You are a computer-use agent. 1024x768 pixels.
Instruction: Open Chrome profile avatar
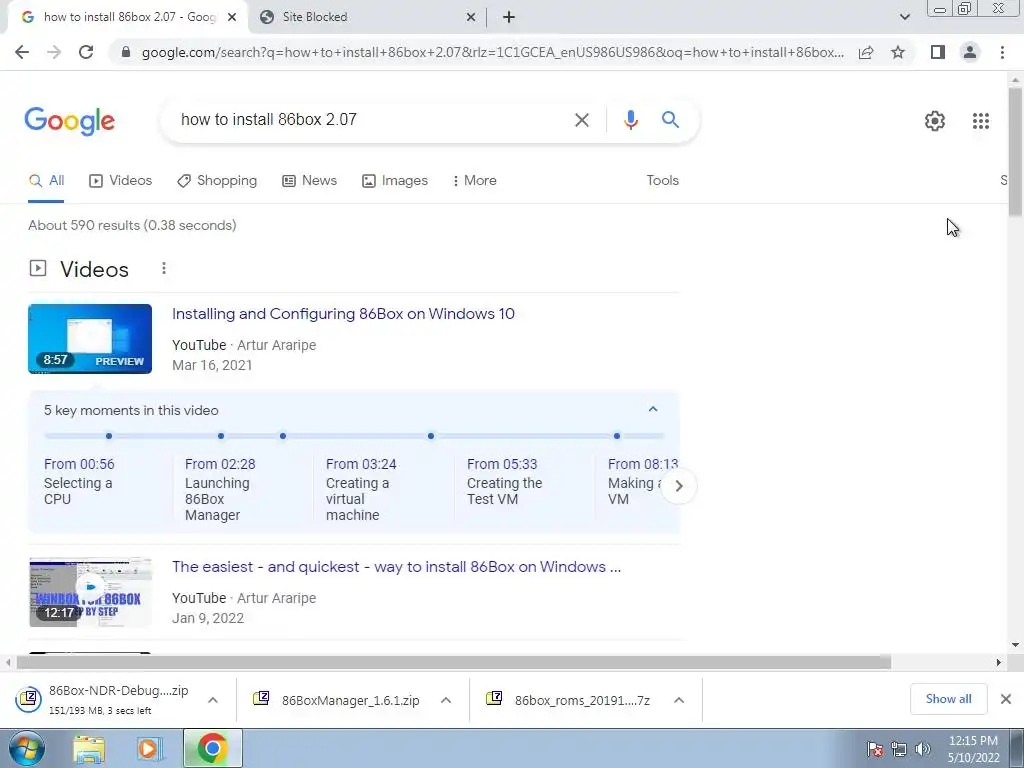coord(970,52)
